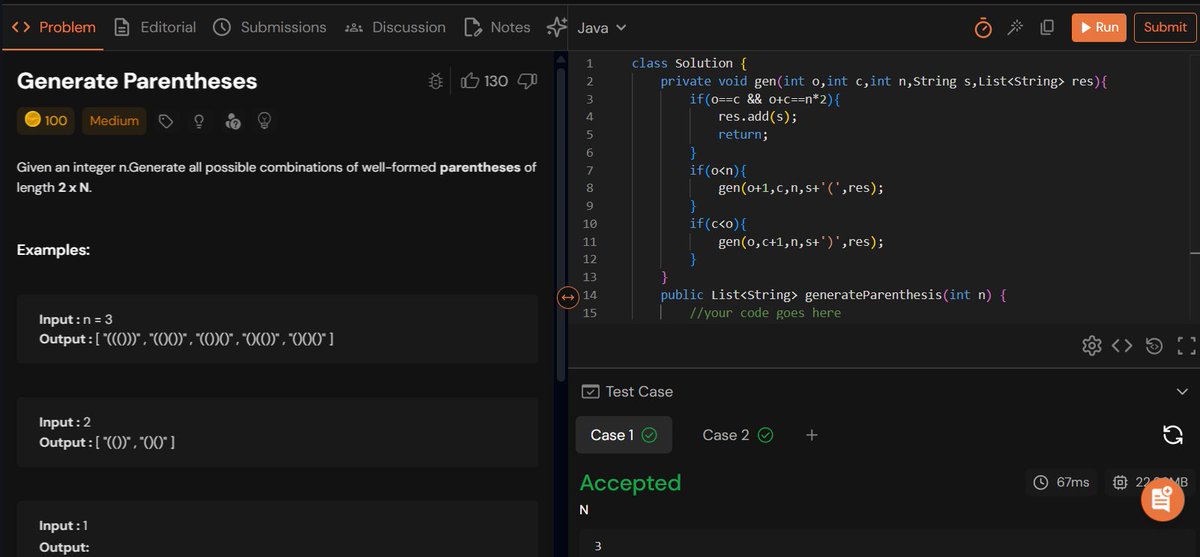Run the code
Screen dimensions: 1200x557
point(1098,27)
